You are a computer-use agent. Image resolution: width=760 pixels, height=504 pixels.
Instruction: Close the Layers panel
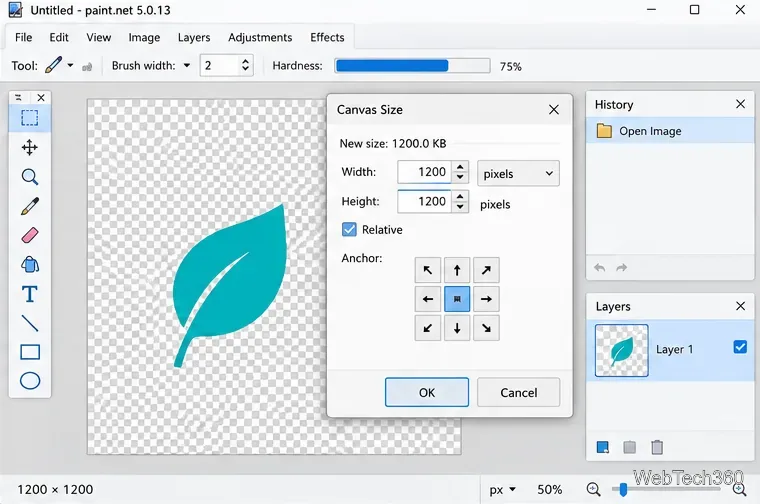(740, 306)
